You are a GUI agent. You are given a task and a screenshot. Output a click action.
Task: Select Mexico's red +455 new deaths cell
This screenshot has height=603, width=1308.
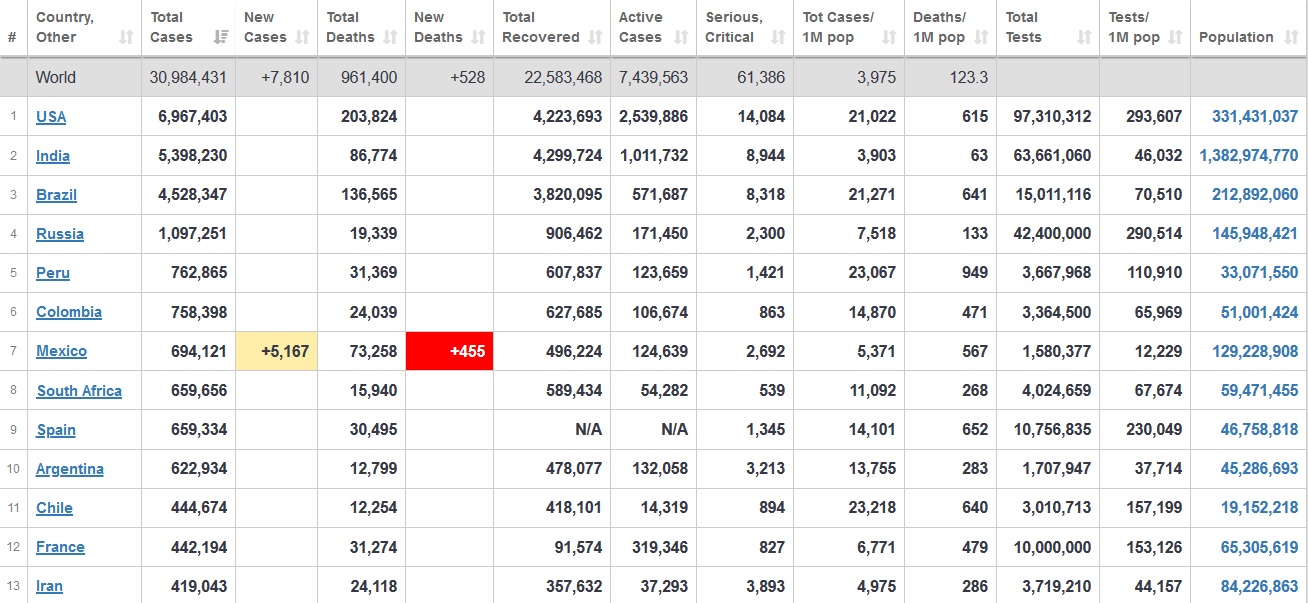point(449,351)
